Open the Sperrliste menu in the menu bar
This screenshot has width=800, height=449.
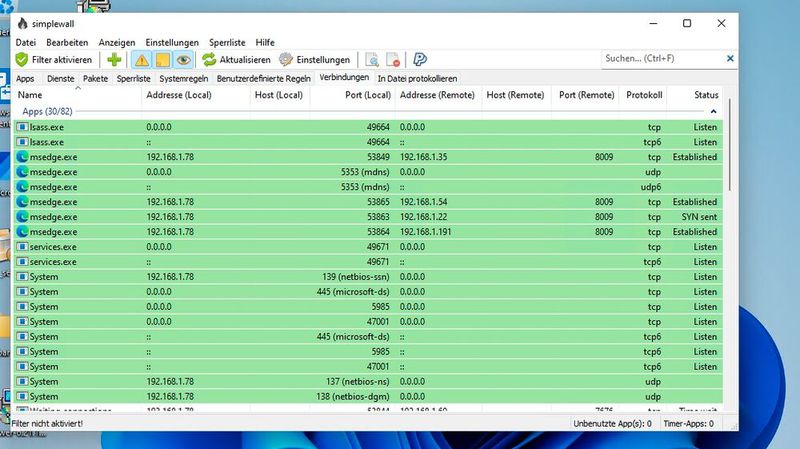click(x=227, y=42)
